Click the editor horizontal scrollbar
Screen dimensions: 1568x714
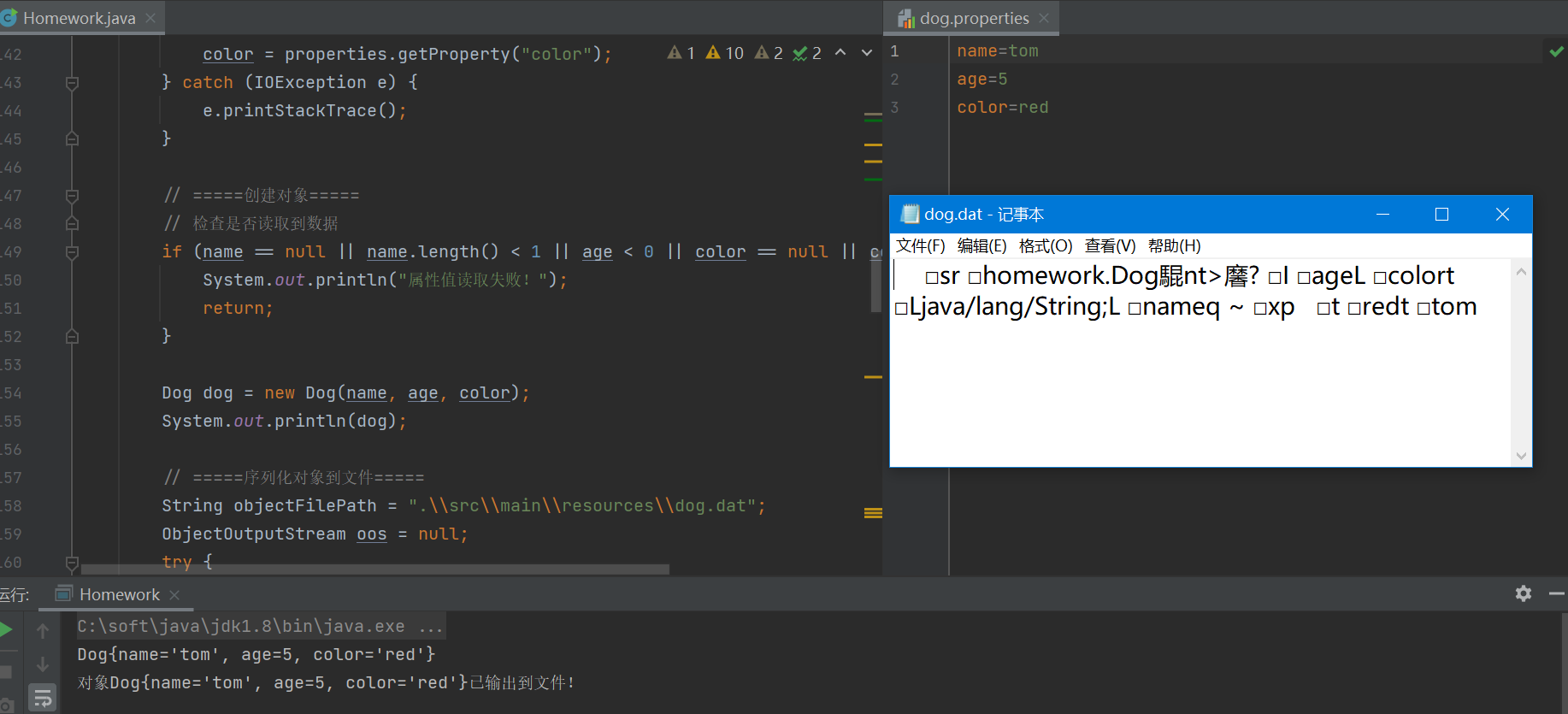[375, 569]
